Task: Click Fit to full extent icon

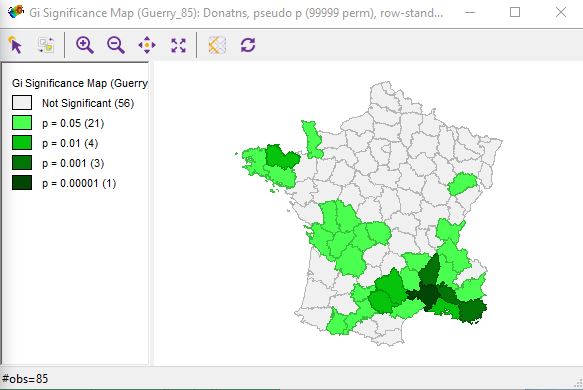Action: [178, 45]
